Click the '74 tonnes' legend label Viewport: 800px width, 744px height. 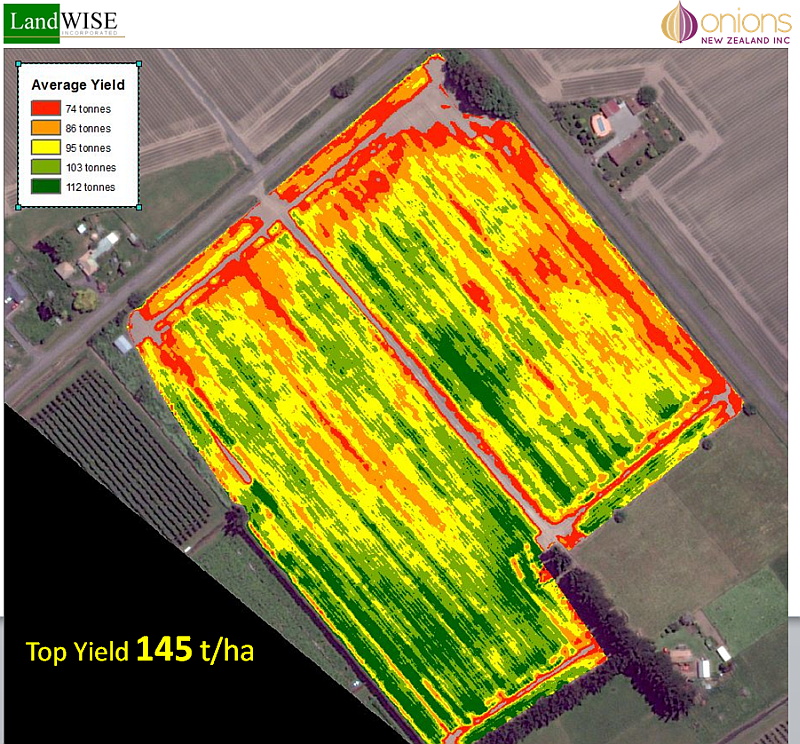pyautogui.click(x=88, y=109)
